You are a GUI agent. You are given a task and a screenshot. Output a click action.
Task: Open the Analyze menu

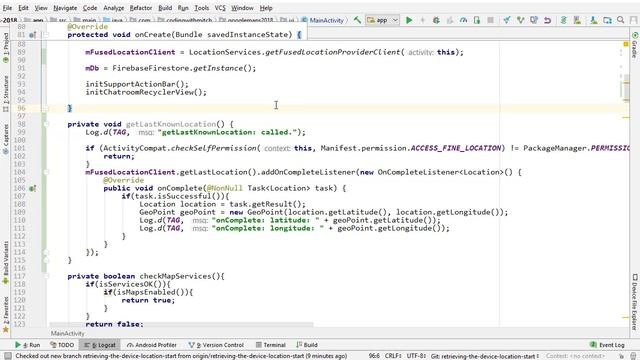[113, 8]
